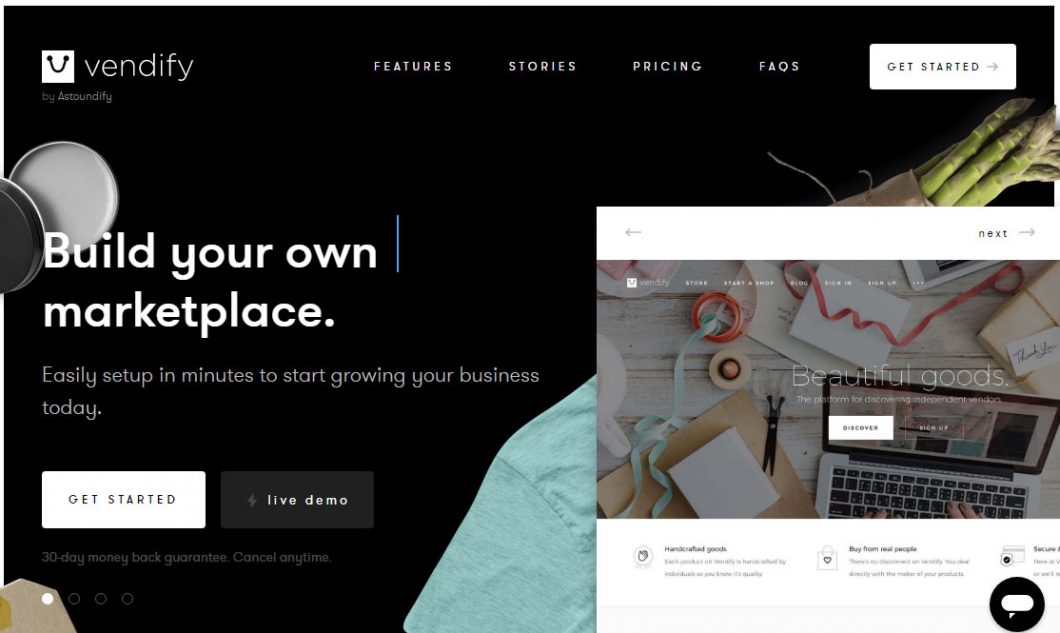Click the Discover button in preview image
The image size is (1060, 633).
861,427
